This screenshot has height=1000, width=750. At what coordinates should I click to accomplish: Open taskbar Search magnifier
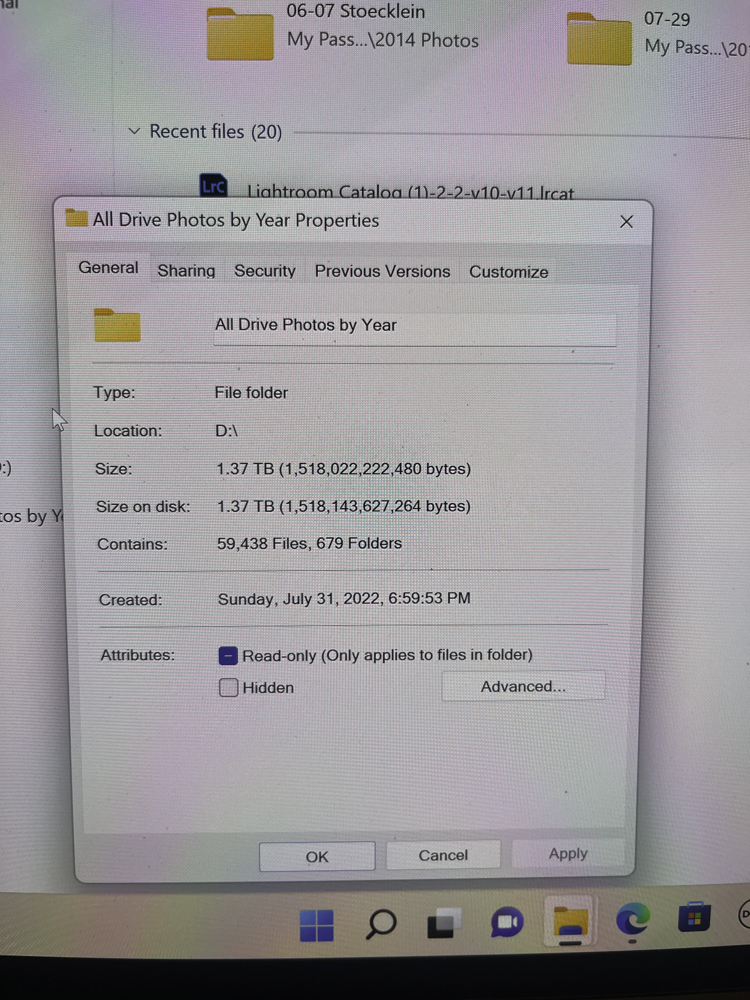click(381, 924)
